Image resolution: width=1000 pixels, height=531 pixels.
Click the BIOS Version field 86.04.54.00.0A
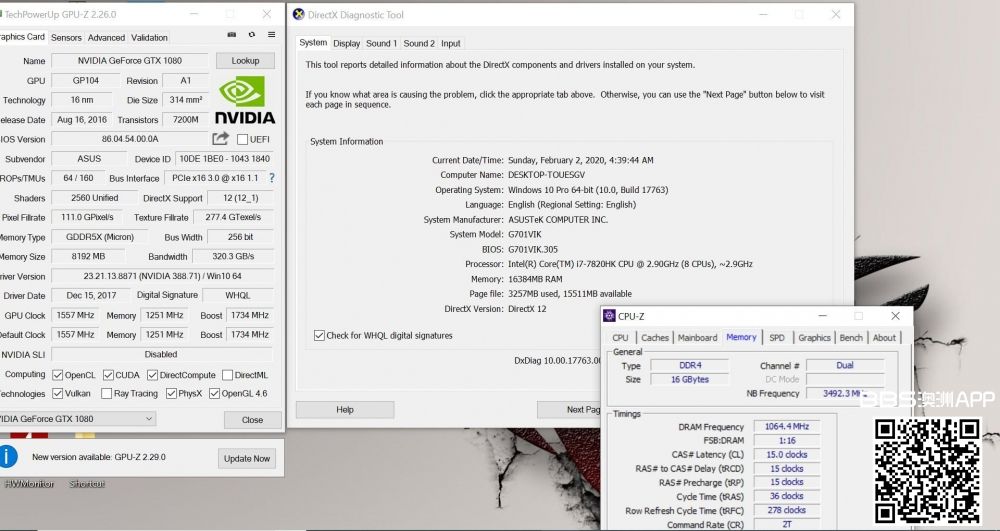130,139
